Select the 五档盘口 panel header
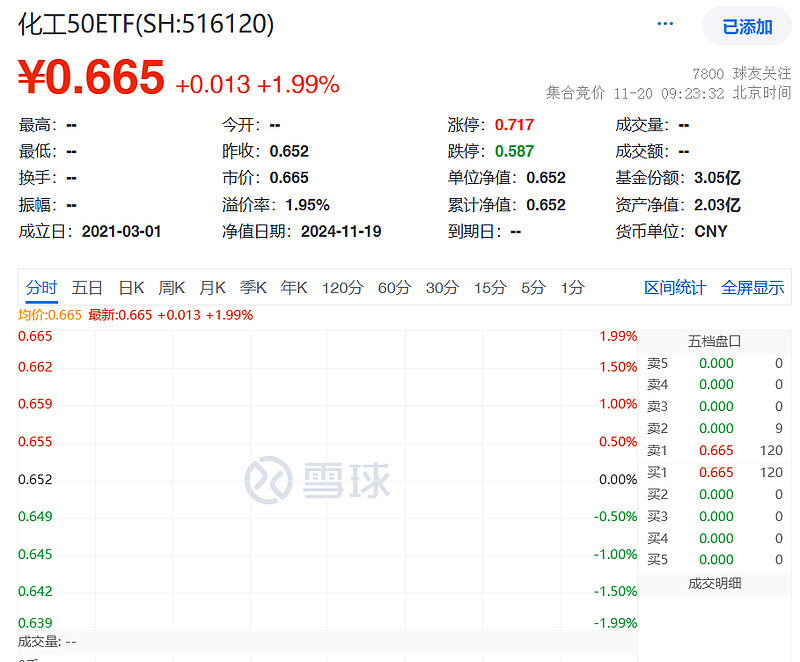 714,341
